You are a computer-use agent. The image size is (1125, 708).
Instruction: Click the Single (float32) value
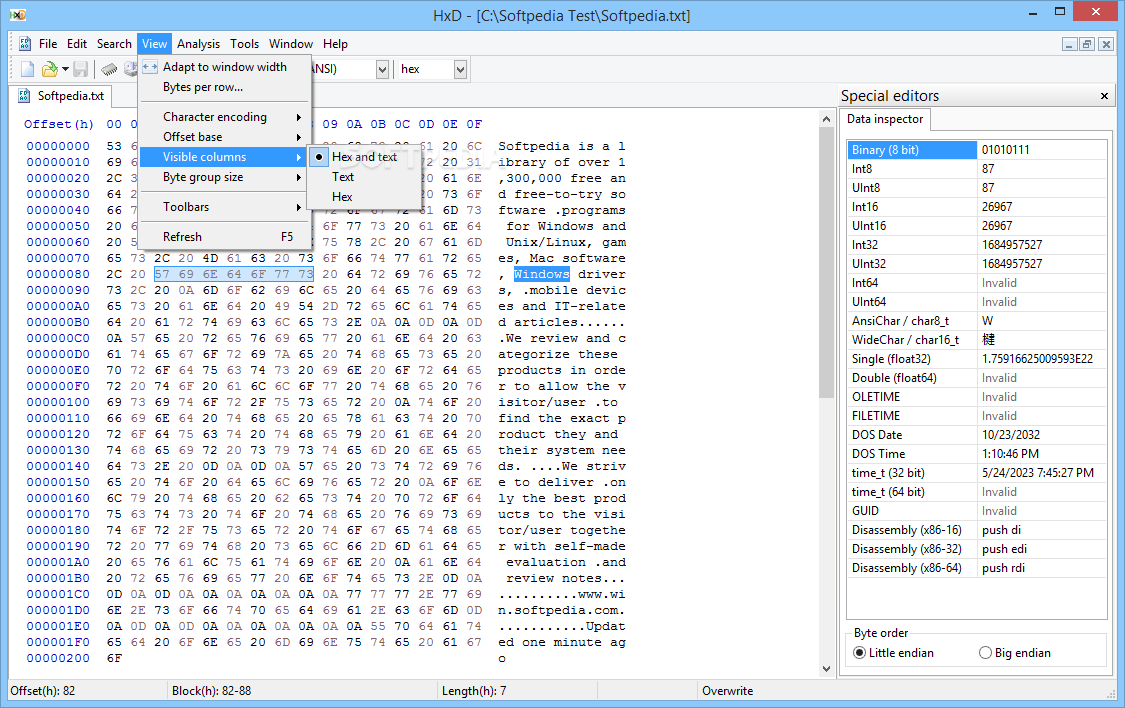pyautogui.click(x=1037, y=359)
